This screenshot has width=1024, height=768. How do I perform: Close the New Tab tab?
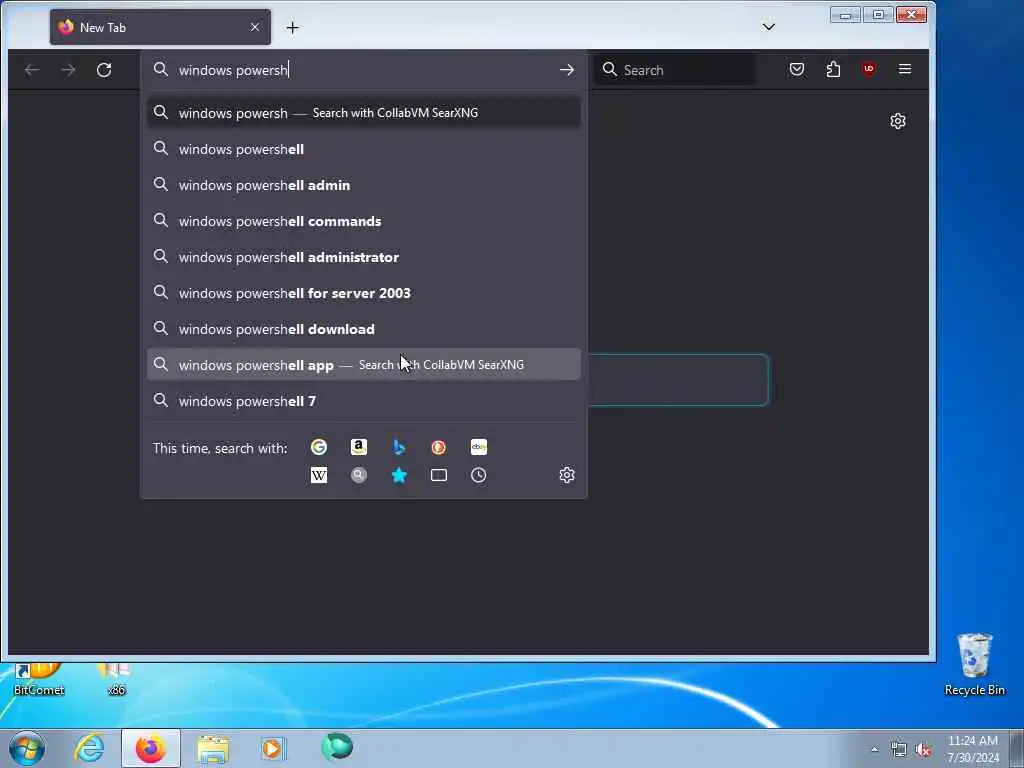[255, 27]
